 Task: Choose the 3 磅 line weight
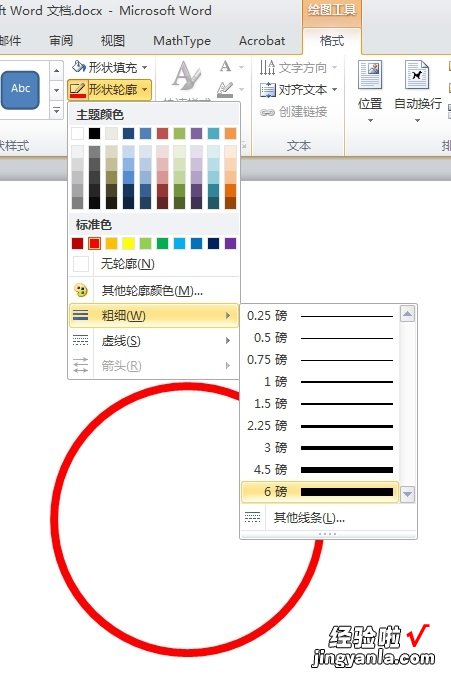point(320,448)
